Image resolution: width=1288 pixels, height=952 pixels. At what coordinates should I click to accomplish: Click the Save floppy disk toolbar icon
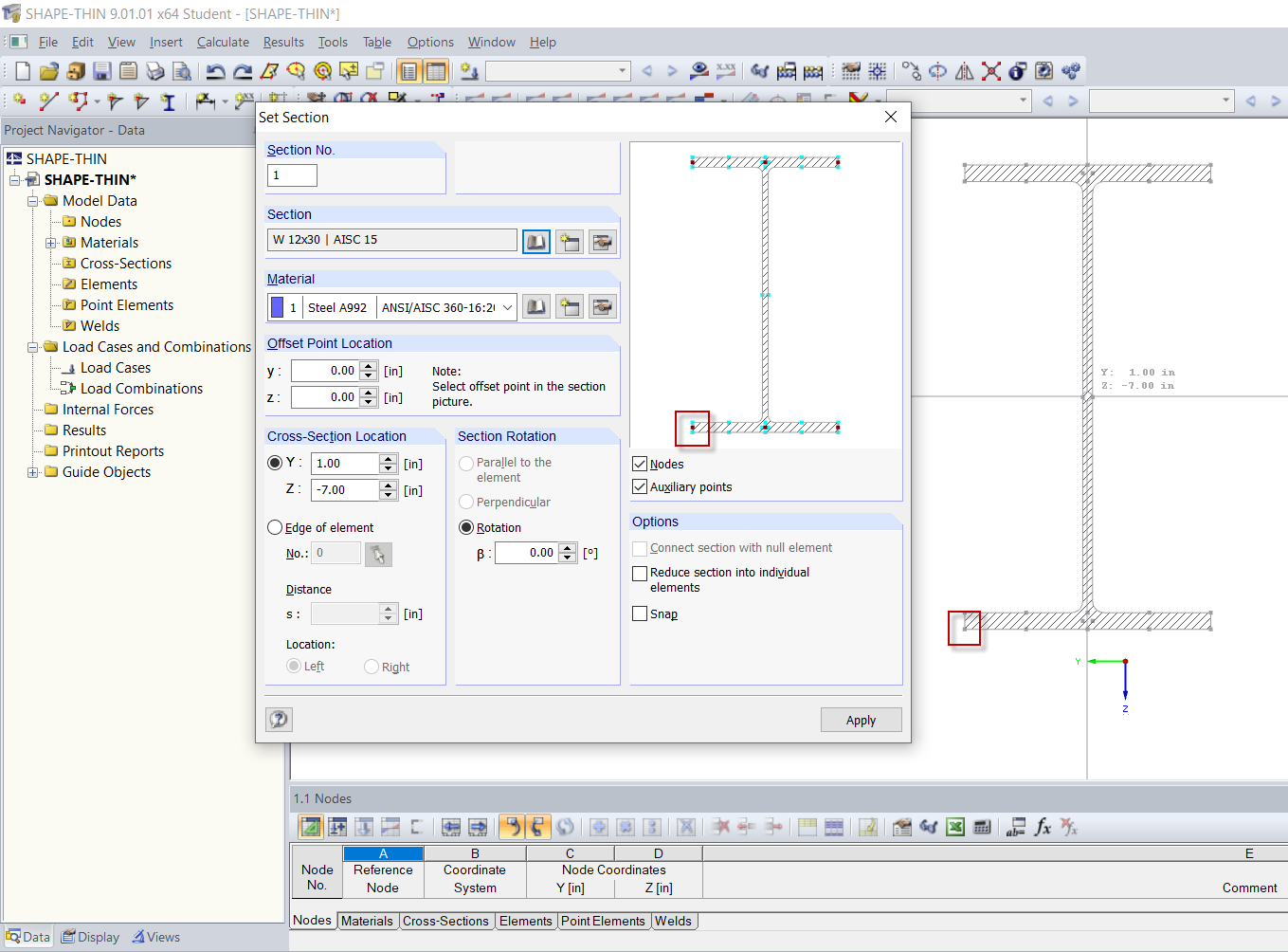pos(102,71)
